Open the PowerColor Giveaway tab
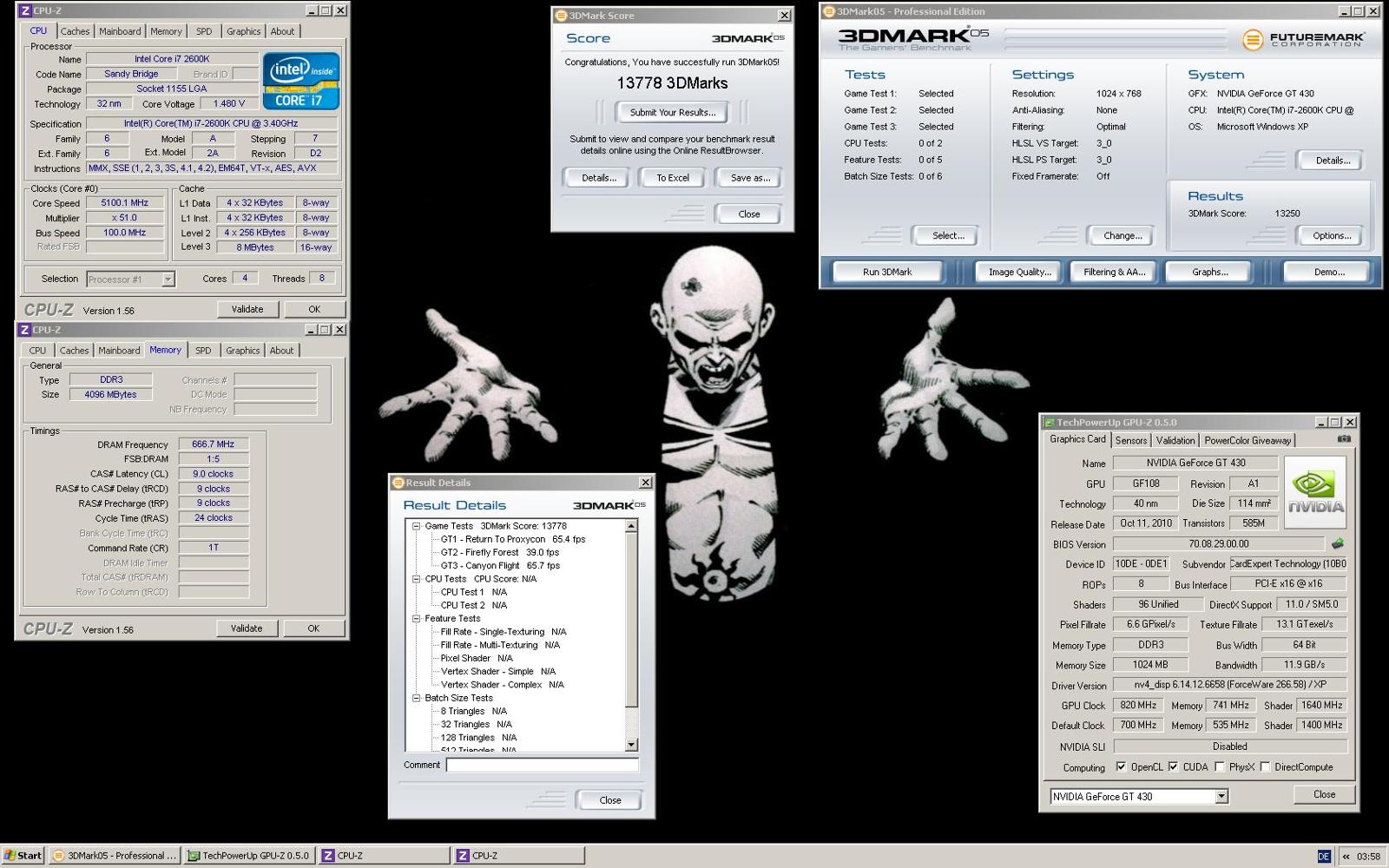Viewport: 1389px width, 868px height. pos(1247,441)
